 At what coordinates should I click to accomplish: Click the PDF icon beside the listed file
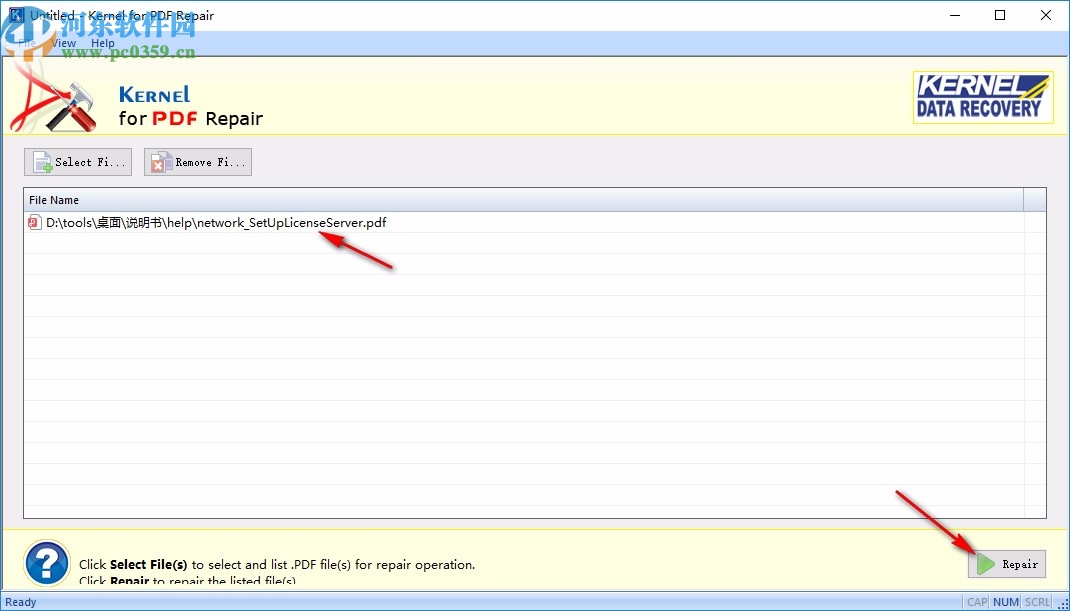[33, 223]
